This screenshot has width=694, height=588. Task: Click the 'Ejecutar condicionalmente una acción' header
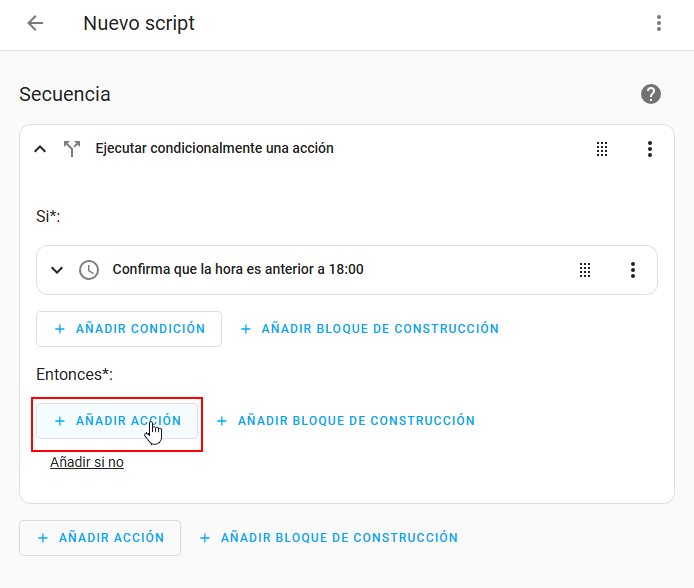(214, 148)
